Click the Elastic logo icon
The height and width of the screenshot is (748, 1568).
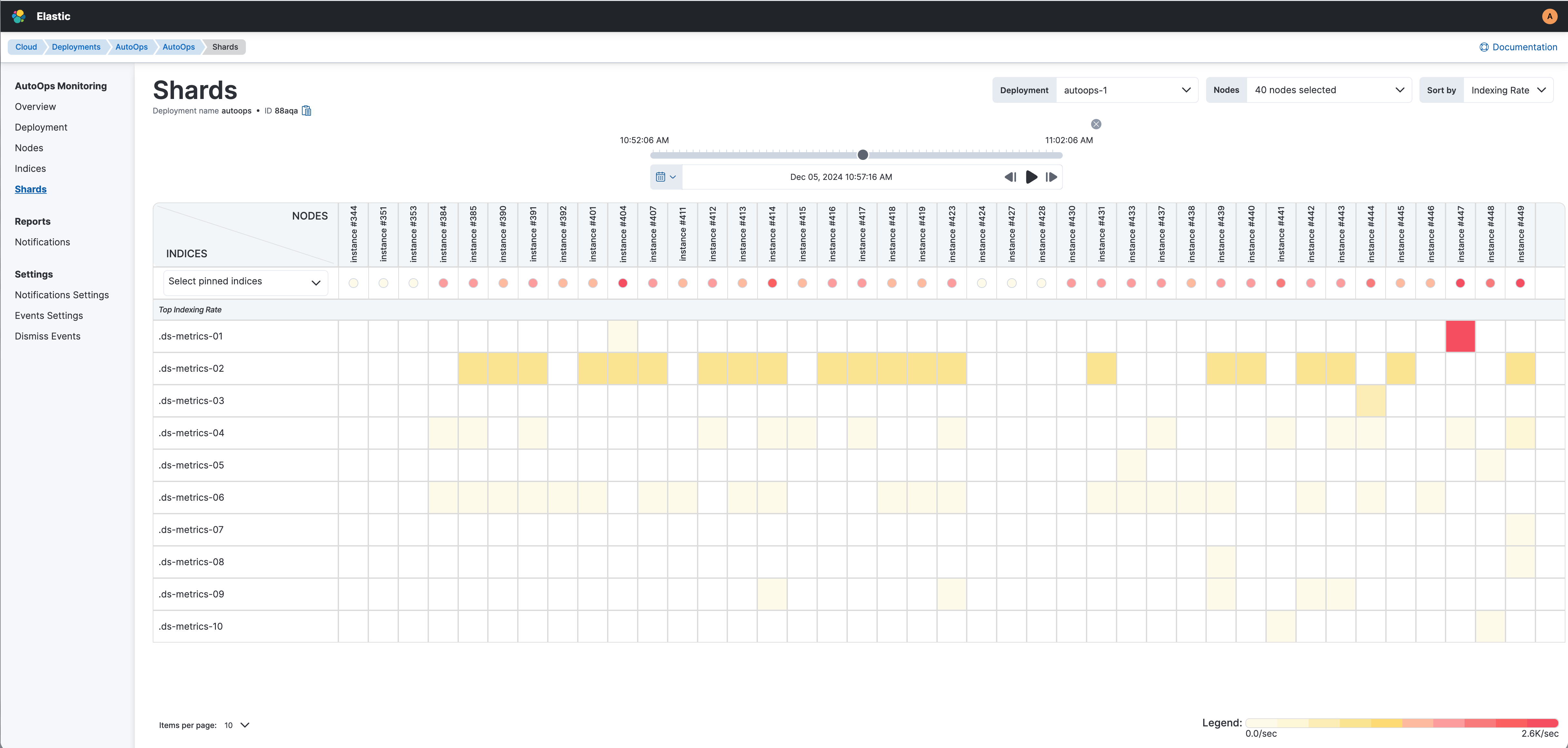[x=19, y=16]
